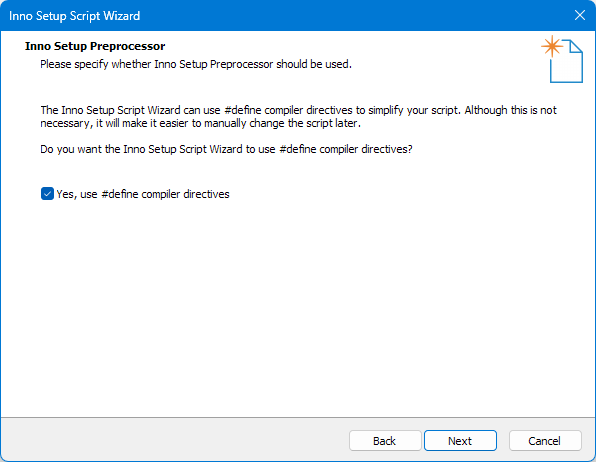Go to the next wizard page
The width and height of the screenshot is (596, 462).
[x=460, y=441]
